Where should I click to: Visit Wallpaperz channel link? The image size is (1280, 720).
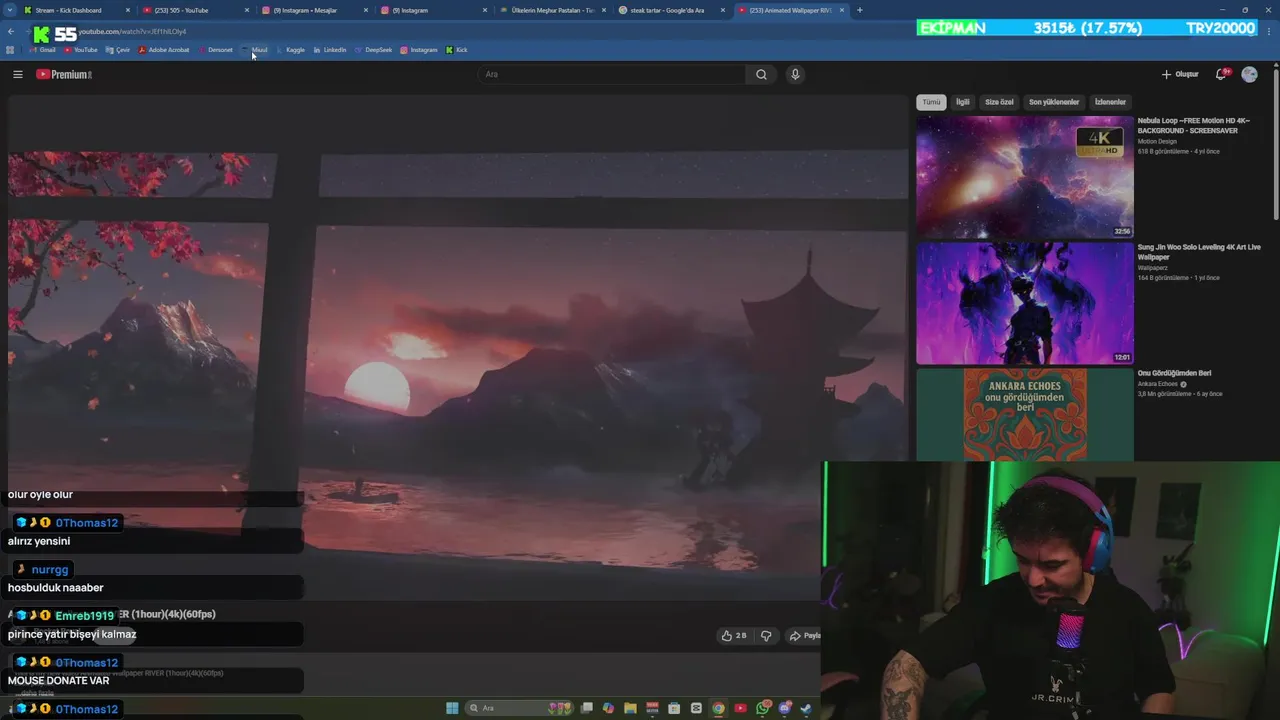click(1153, 267)
